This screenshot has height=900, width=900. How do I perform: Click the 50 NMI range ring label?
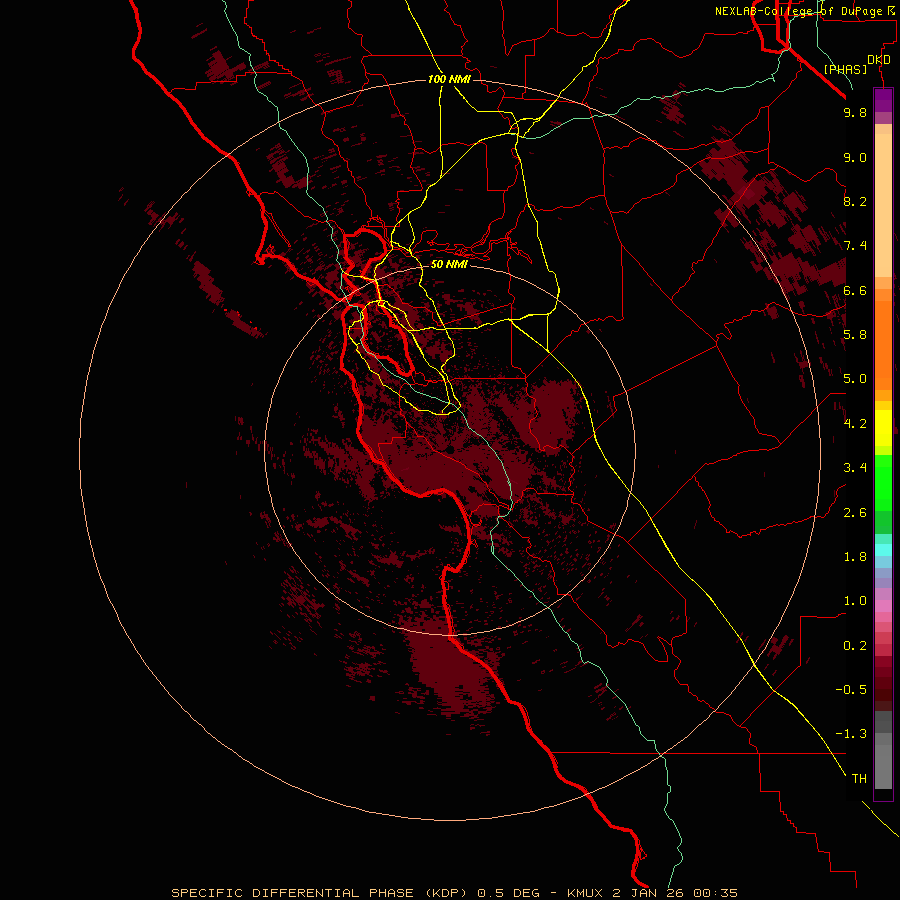[449, 264]
